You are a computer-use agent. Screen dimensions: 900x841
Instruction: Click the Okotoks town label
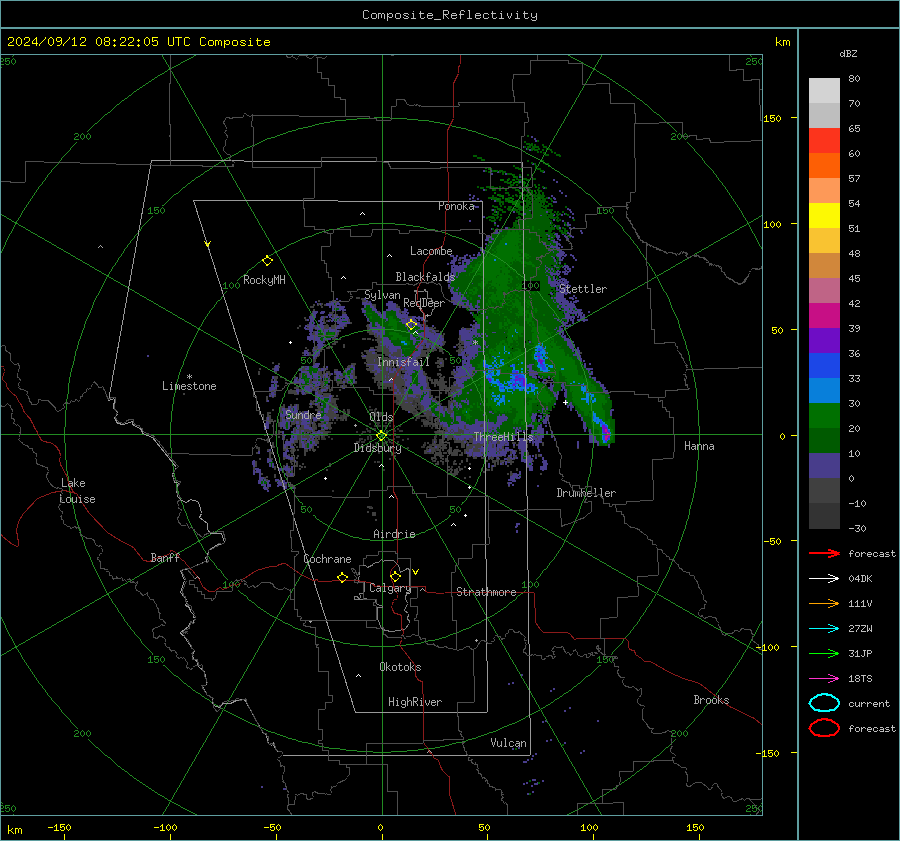pyautogui.click(x=400, y=667)
